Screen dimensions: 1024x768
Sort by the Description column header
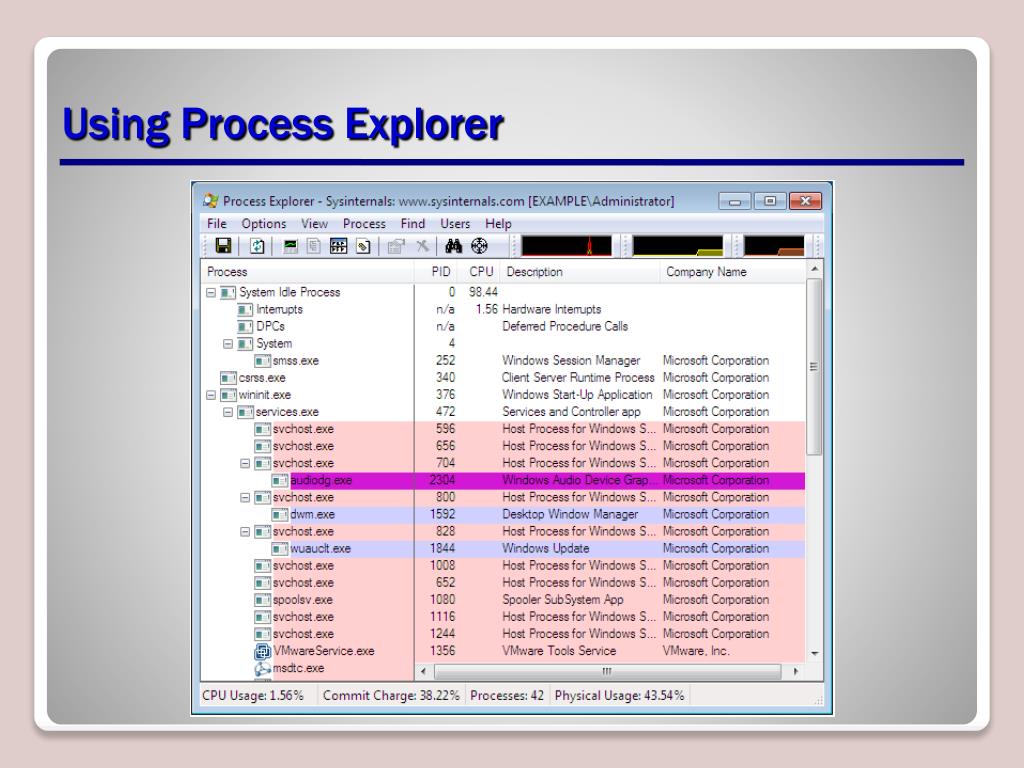(x=580, y=272)
